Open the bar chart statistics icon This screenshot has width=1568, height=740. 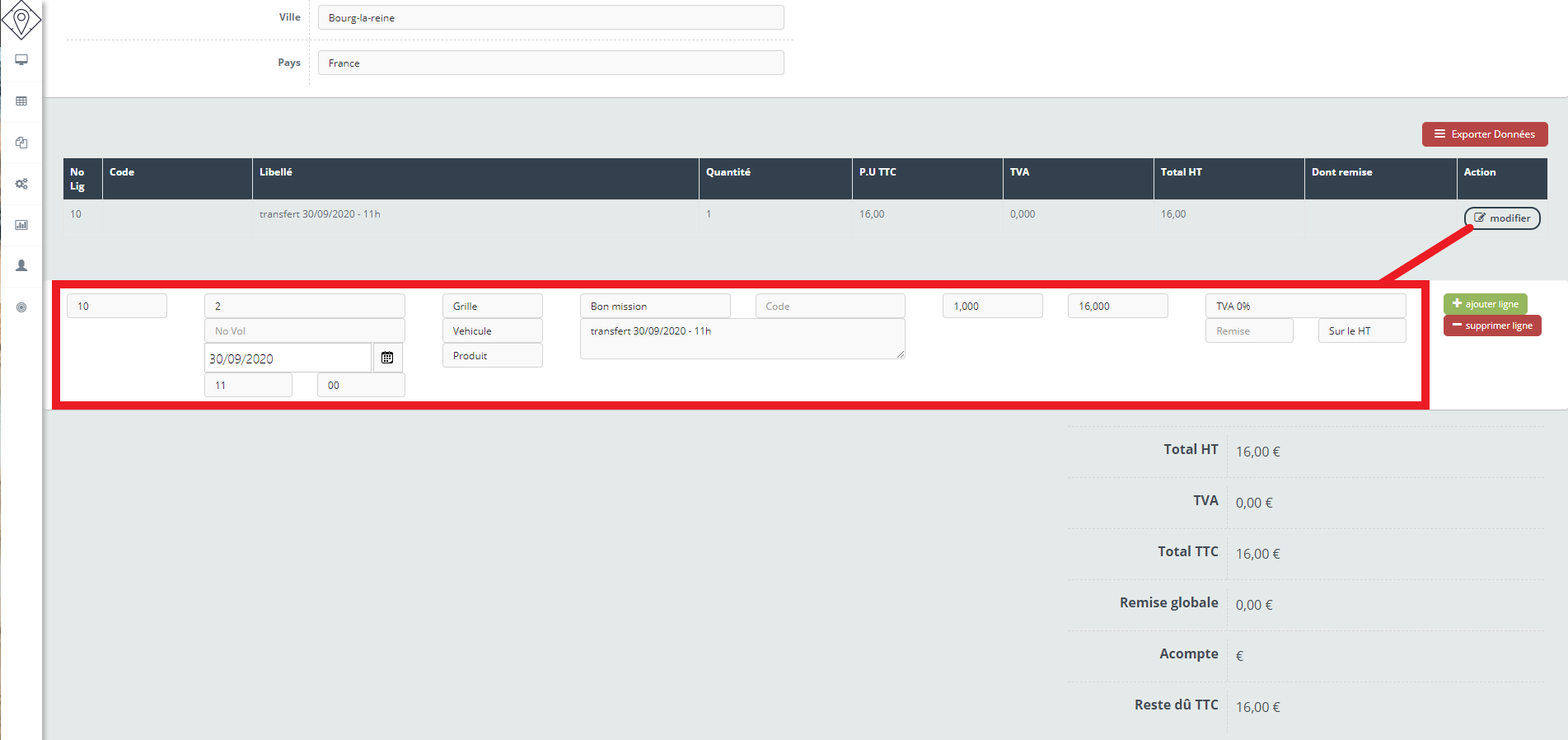[21, 225]
